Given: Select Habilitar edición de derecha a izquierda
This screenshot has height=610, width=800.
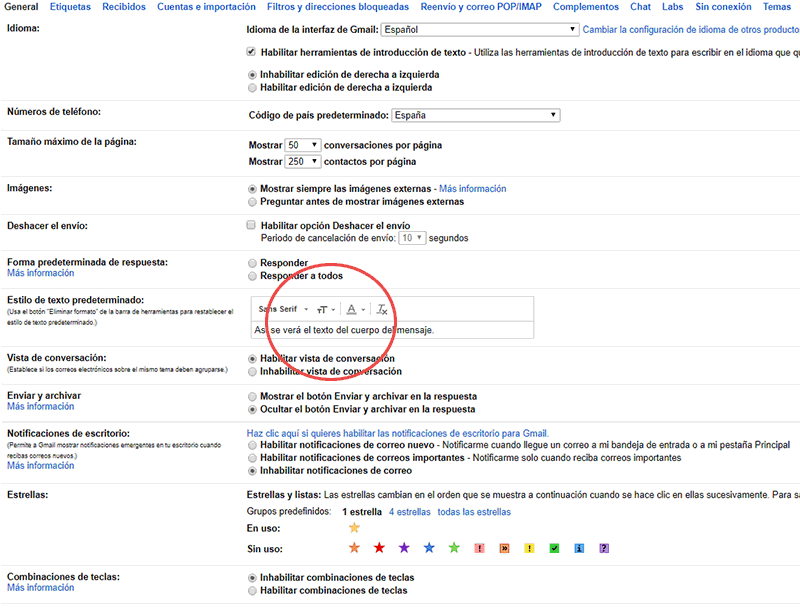Looking at the screenshot, I should pyautogui.click(x=252, y=88).
